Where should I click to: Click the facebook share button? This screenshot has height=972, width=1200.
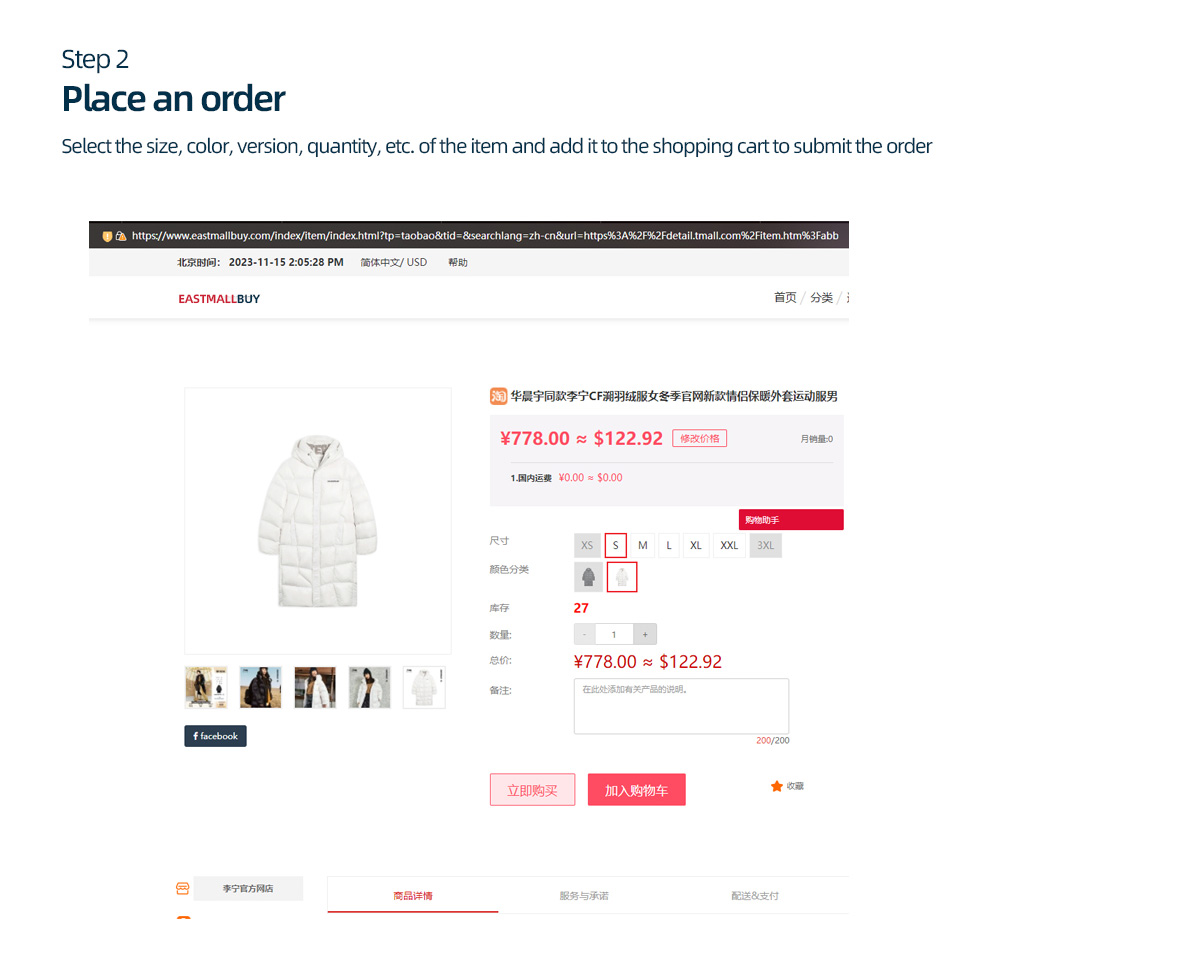click(x=215, y=736)
